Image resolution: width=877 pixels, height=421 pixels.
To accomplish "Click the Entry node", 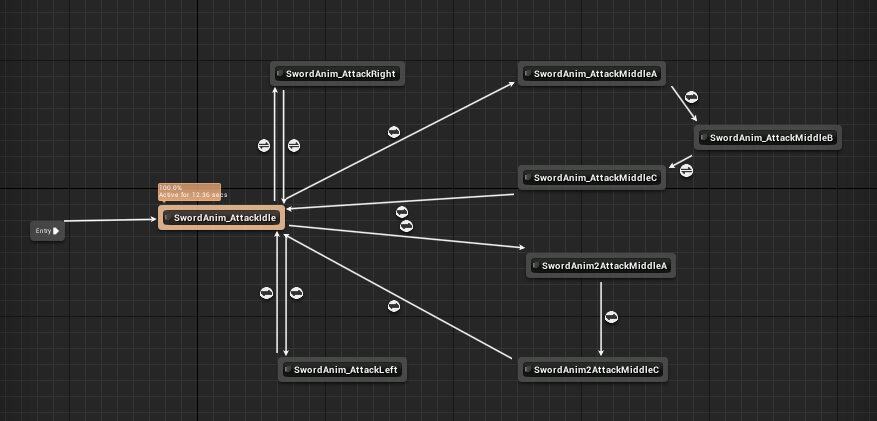I will 48,231.
